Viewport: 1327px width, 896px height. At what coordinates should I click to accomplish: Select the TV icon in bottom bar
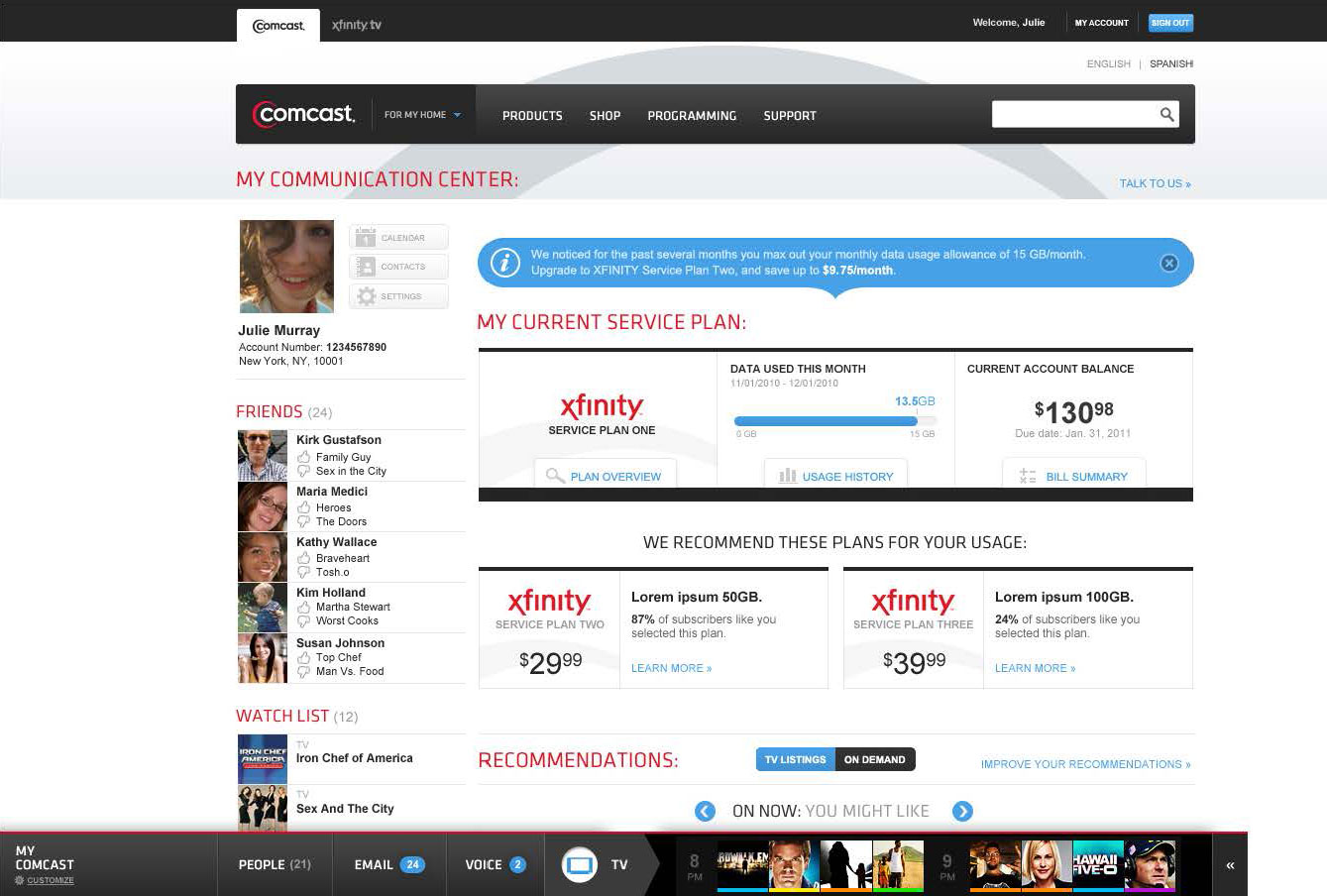pos(580,864)
